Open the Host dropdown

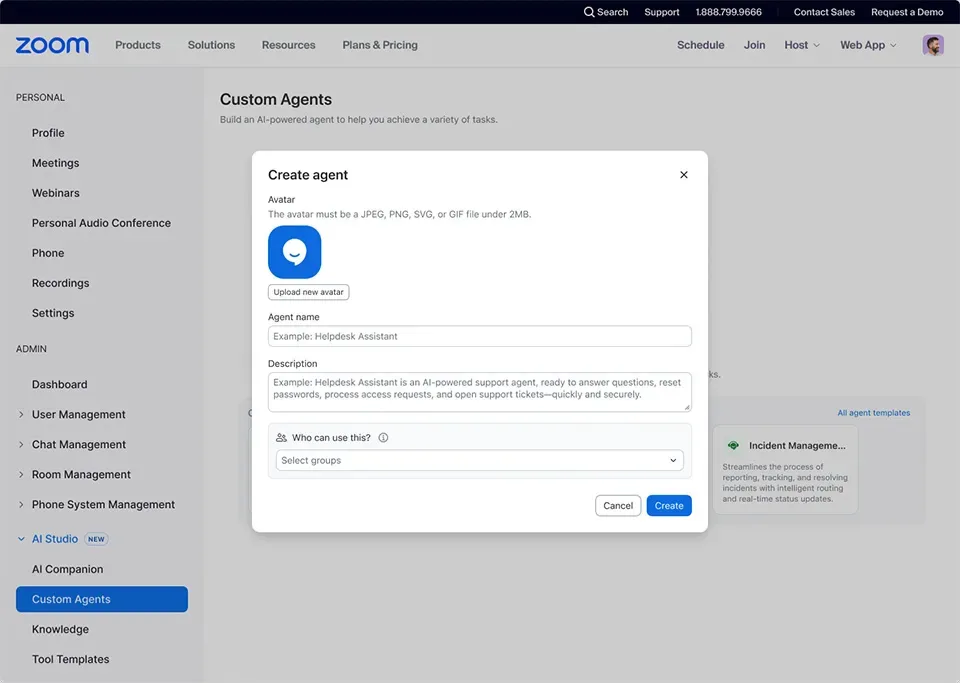point(800,45)
